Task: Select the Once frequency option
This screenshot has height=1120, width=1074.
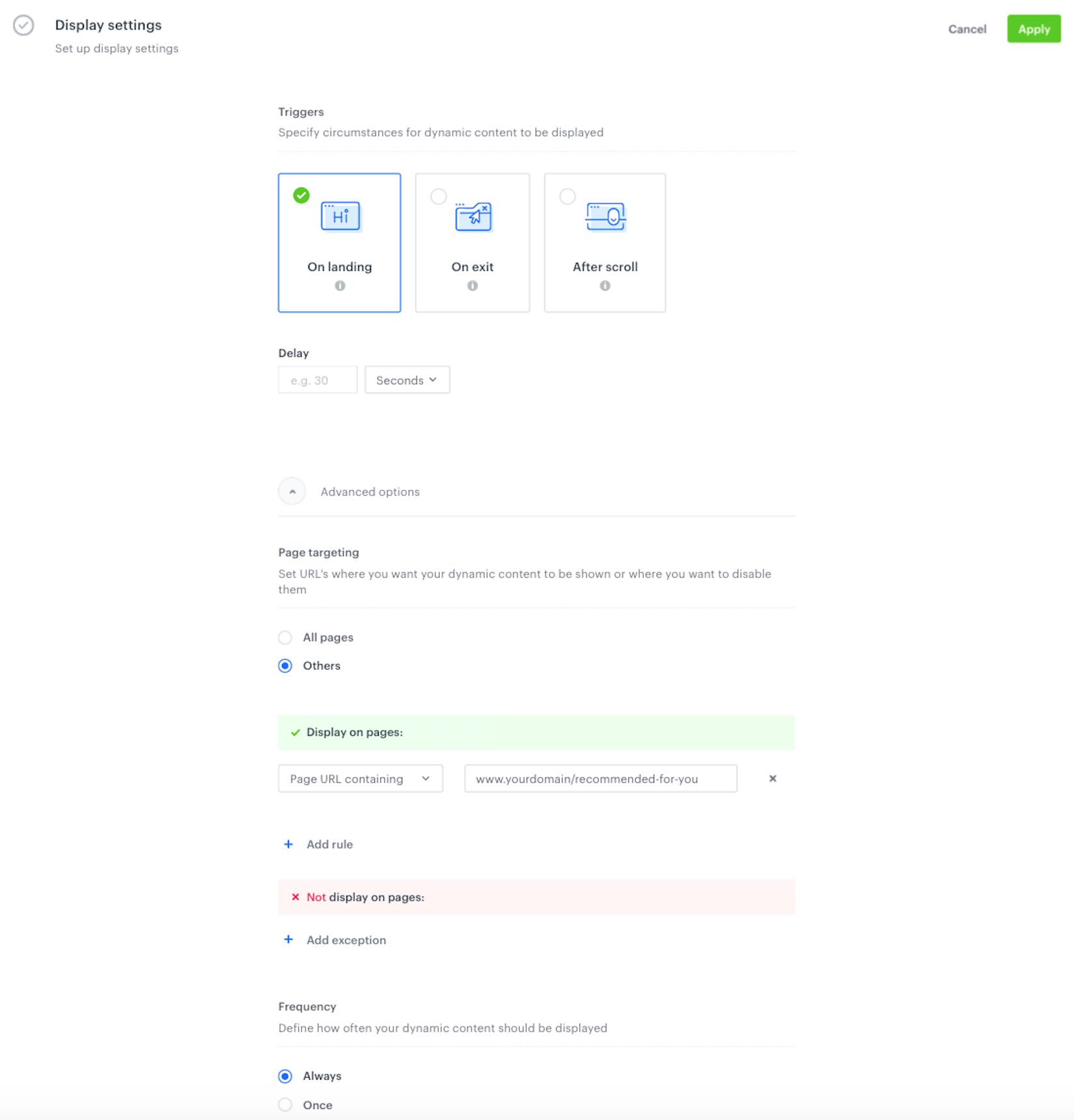Action: point(284,1104)
